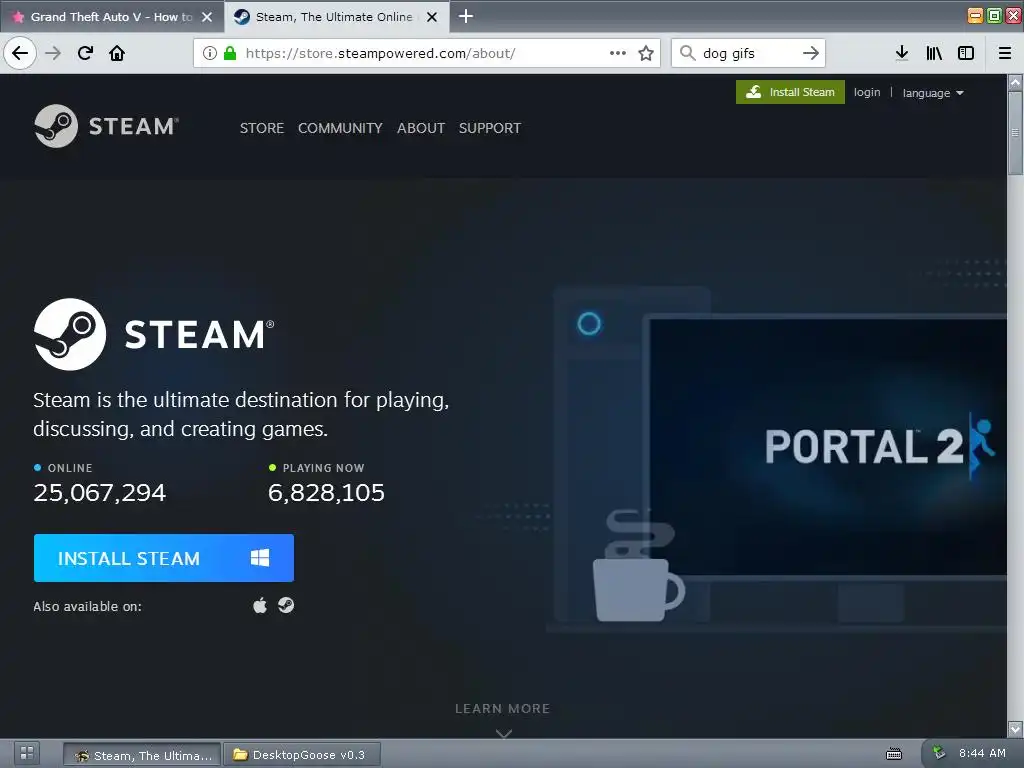Click the online count 25,067,294

tap(100, 492)
